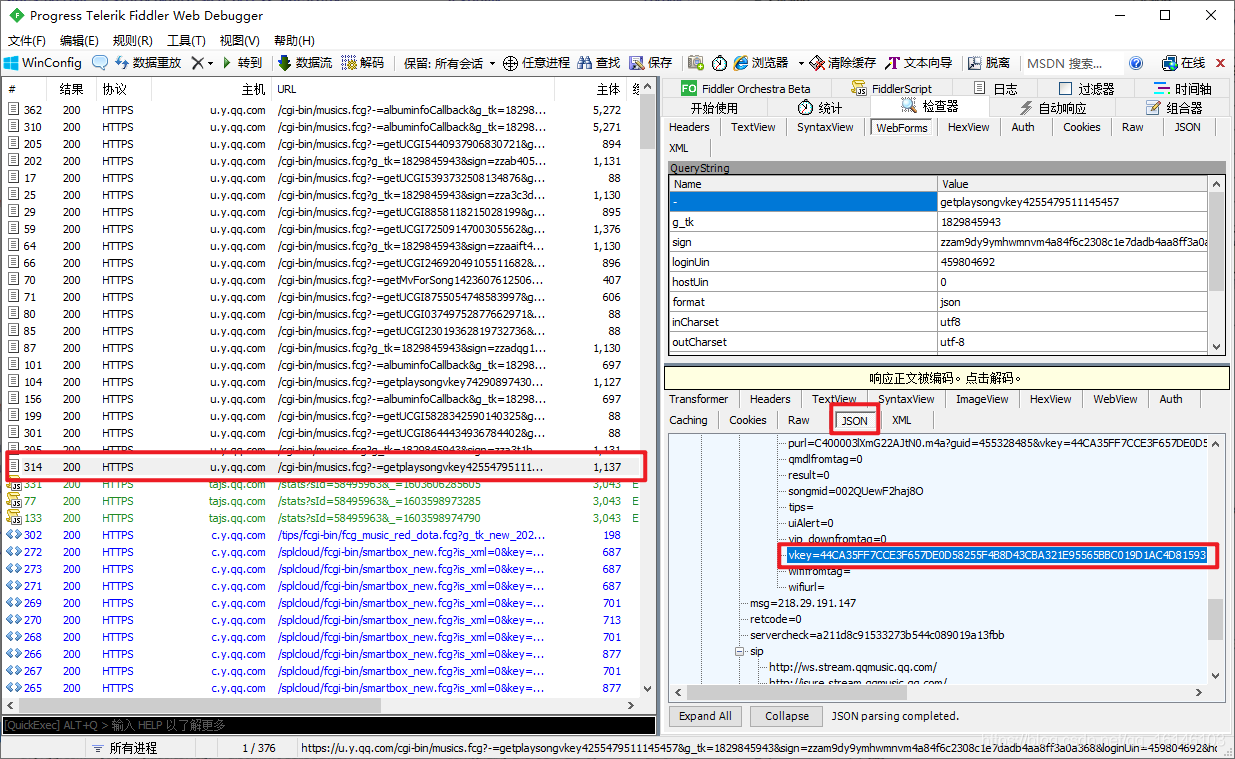Switch to the 统计 statistics tab

tap(820, 107)
